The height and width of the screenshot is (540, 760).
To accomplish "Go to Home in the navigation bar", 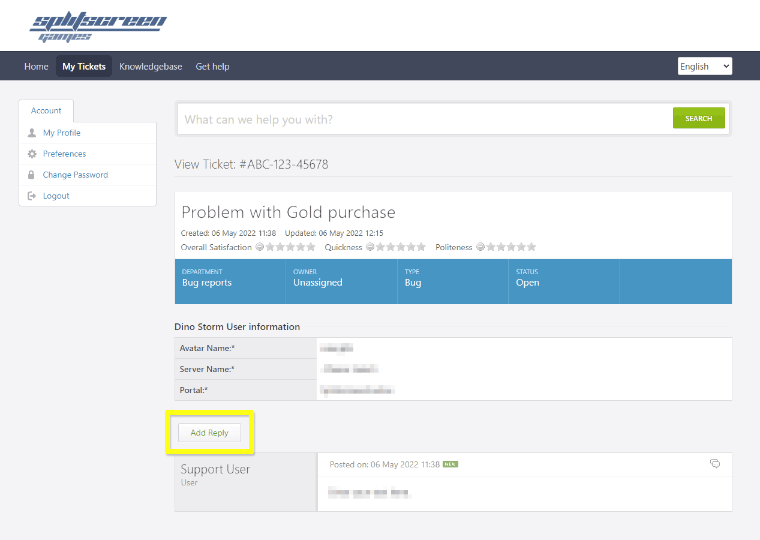I will [x=36, y=66].
